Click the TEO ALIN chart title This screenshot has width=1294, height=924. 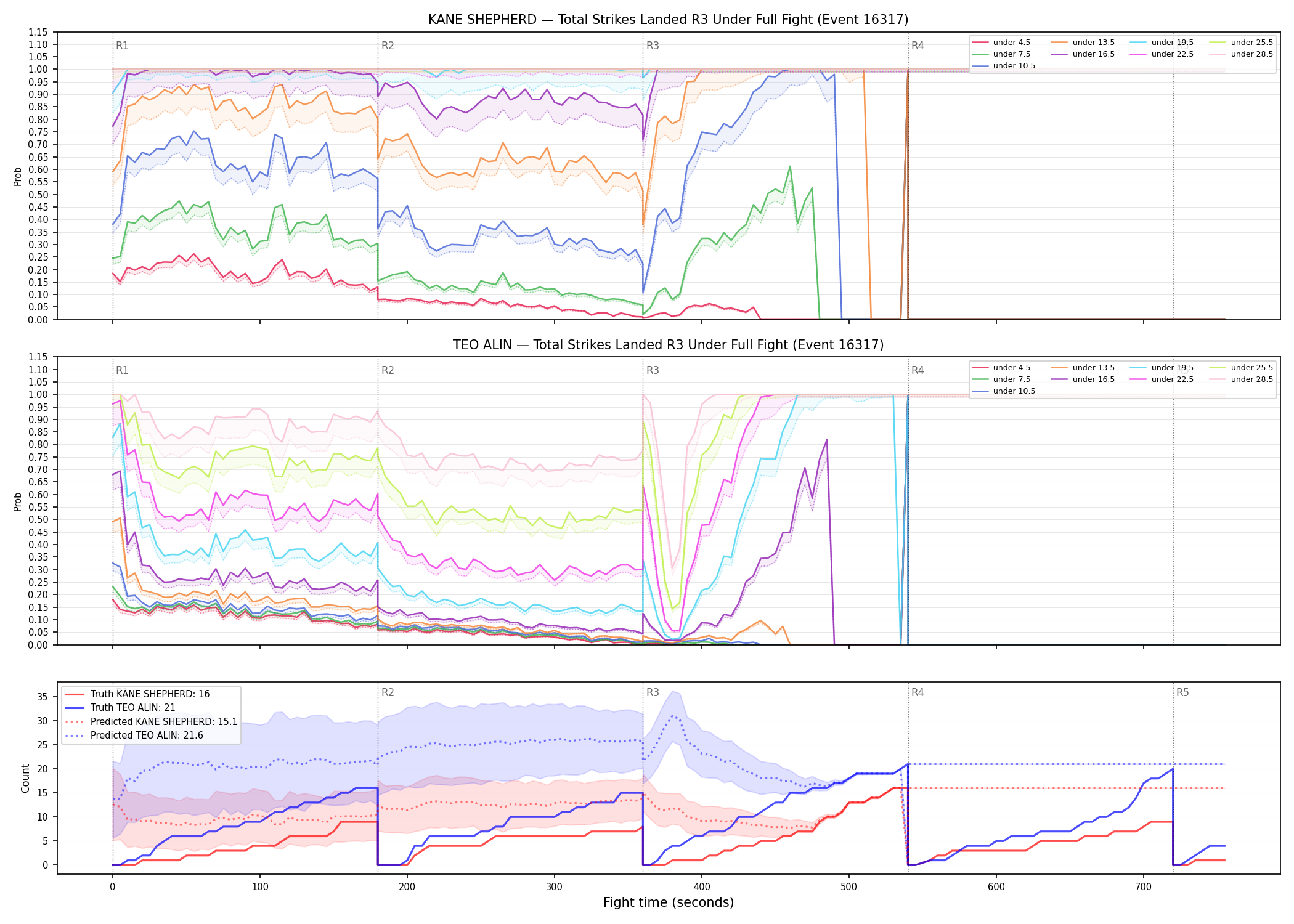(x=668, y=345)
